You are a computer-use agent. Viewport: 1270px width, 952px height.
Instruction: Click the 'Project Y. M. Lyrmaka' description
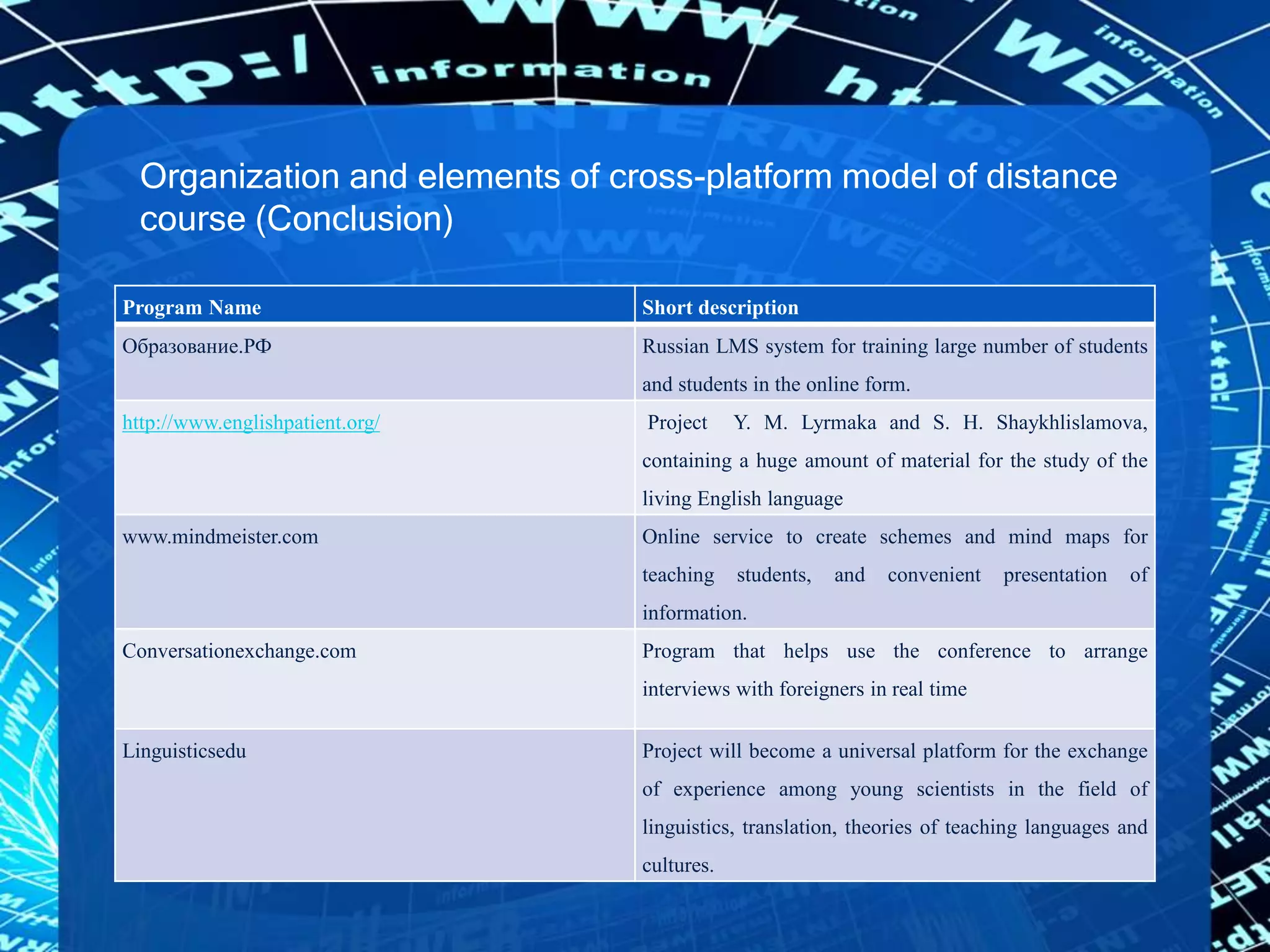click(895, 457)
